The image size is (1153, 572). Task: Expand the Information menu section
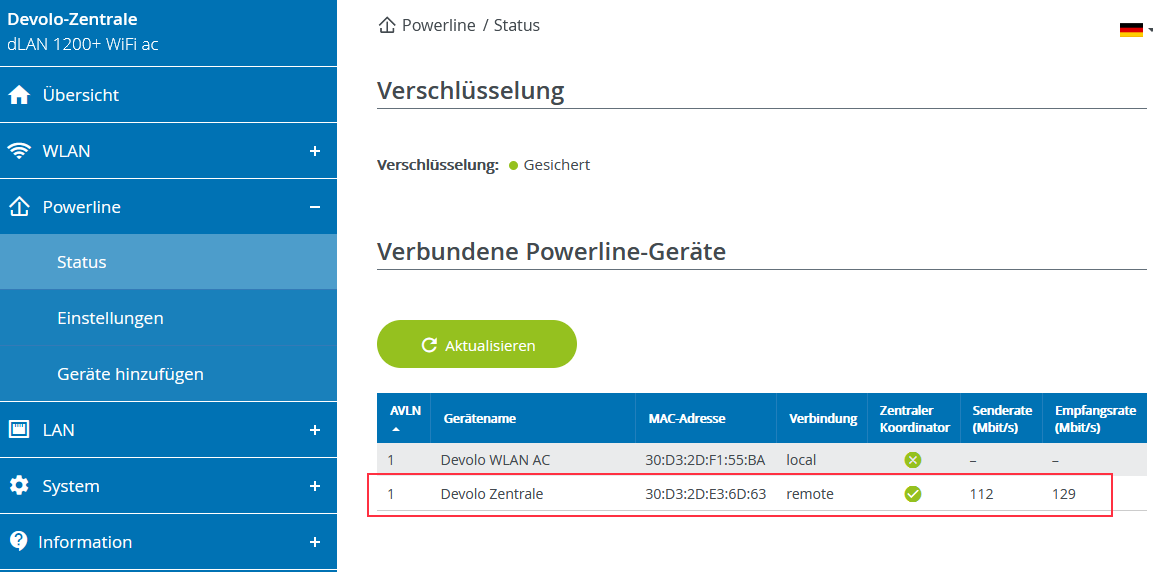pos(315,541)
